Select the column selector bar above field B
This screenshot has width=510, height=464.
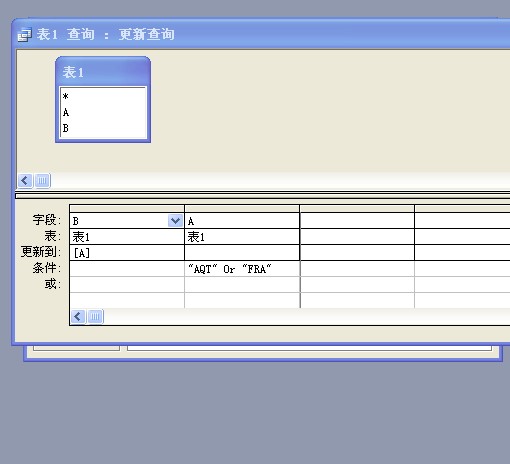127,209
